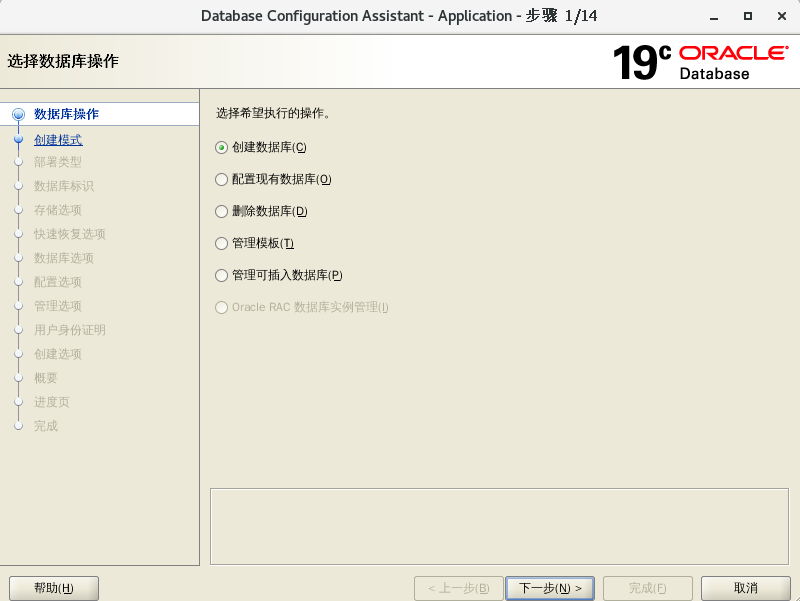Screen dimensions: 800x601
Task: Select 数据库操作 step in sidebar
Action: [66, 114]
